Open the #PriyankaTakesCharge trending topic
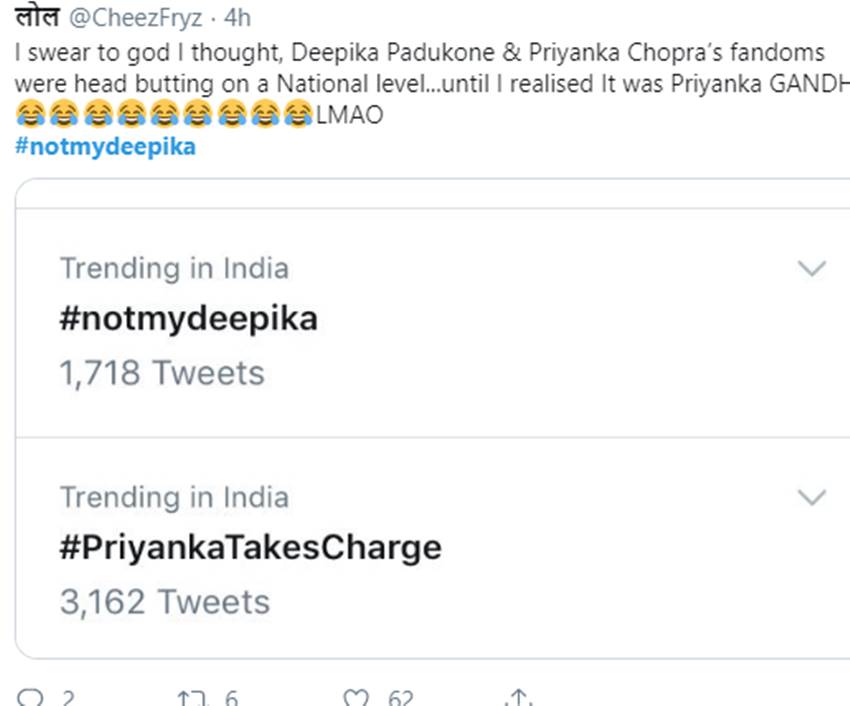 click(x=250, y=548)
